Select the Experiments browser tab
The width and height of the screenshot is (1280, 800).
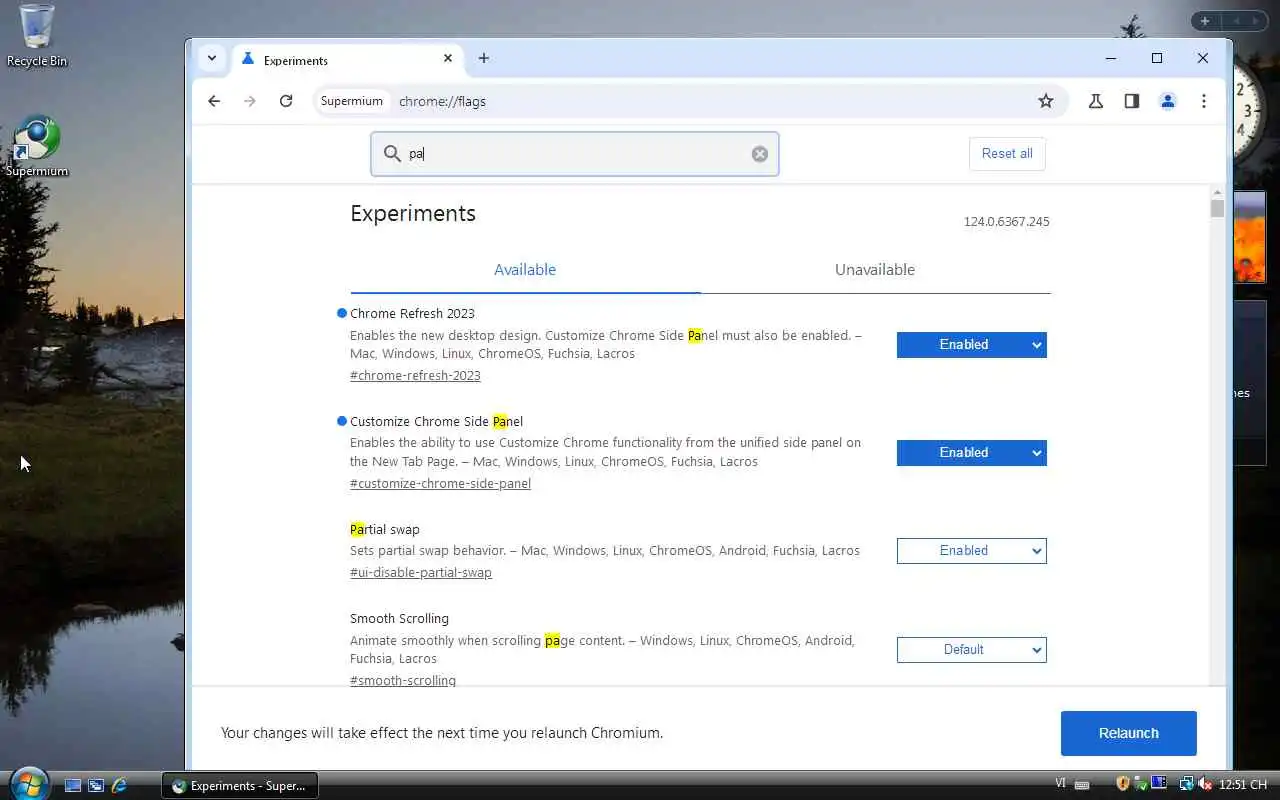pyautogui.click(x=346, y=60)
